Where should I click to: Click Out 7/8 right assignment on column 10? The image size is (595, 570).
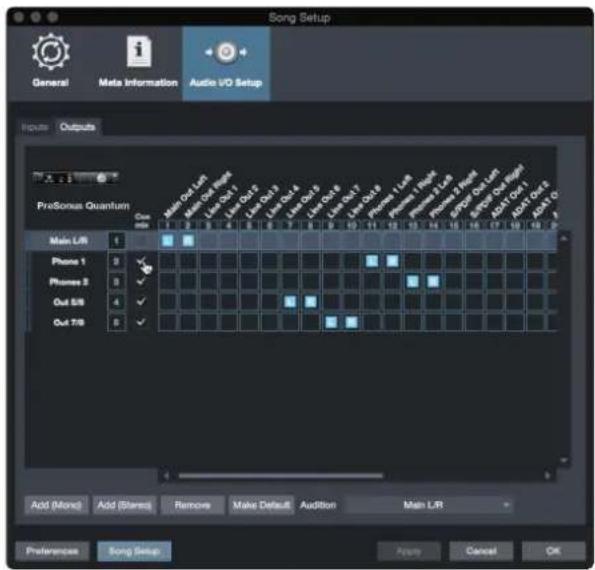tap(352, 322)
